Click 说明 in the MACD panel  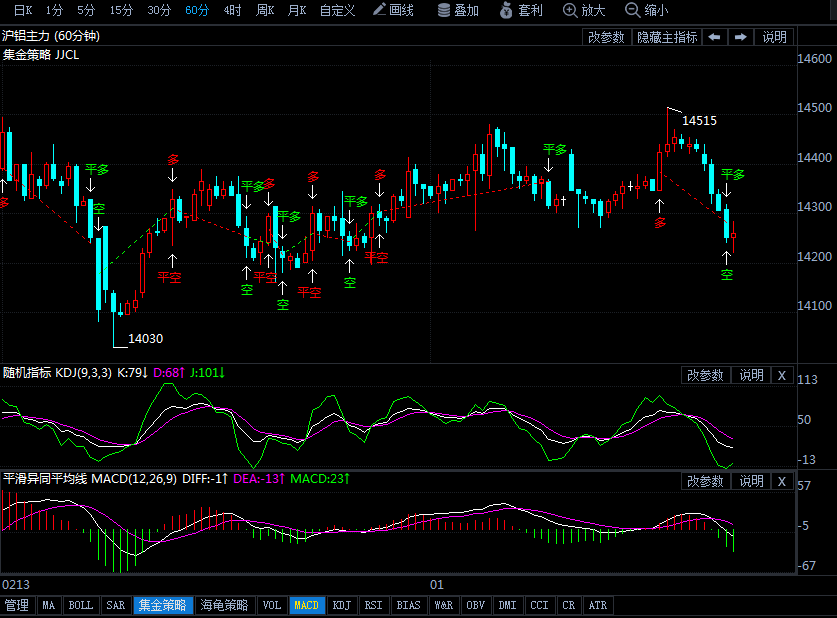(751, 481)
